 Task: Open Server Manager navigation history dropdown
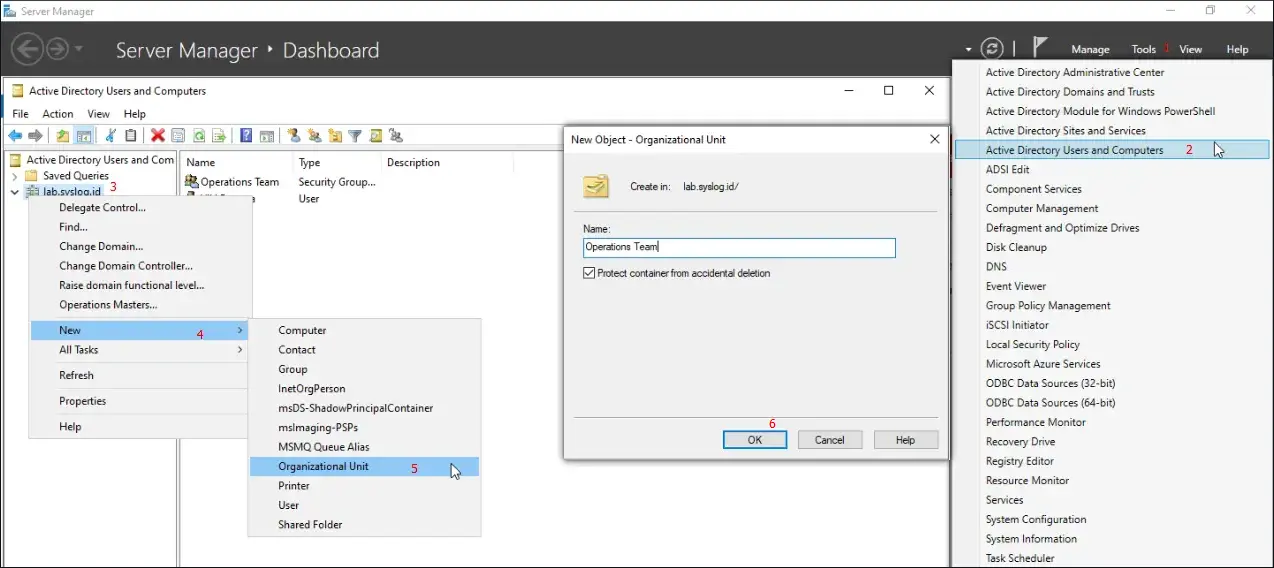[x=79, y=49]
